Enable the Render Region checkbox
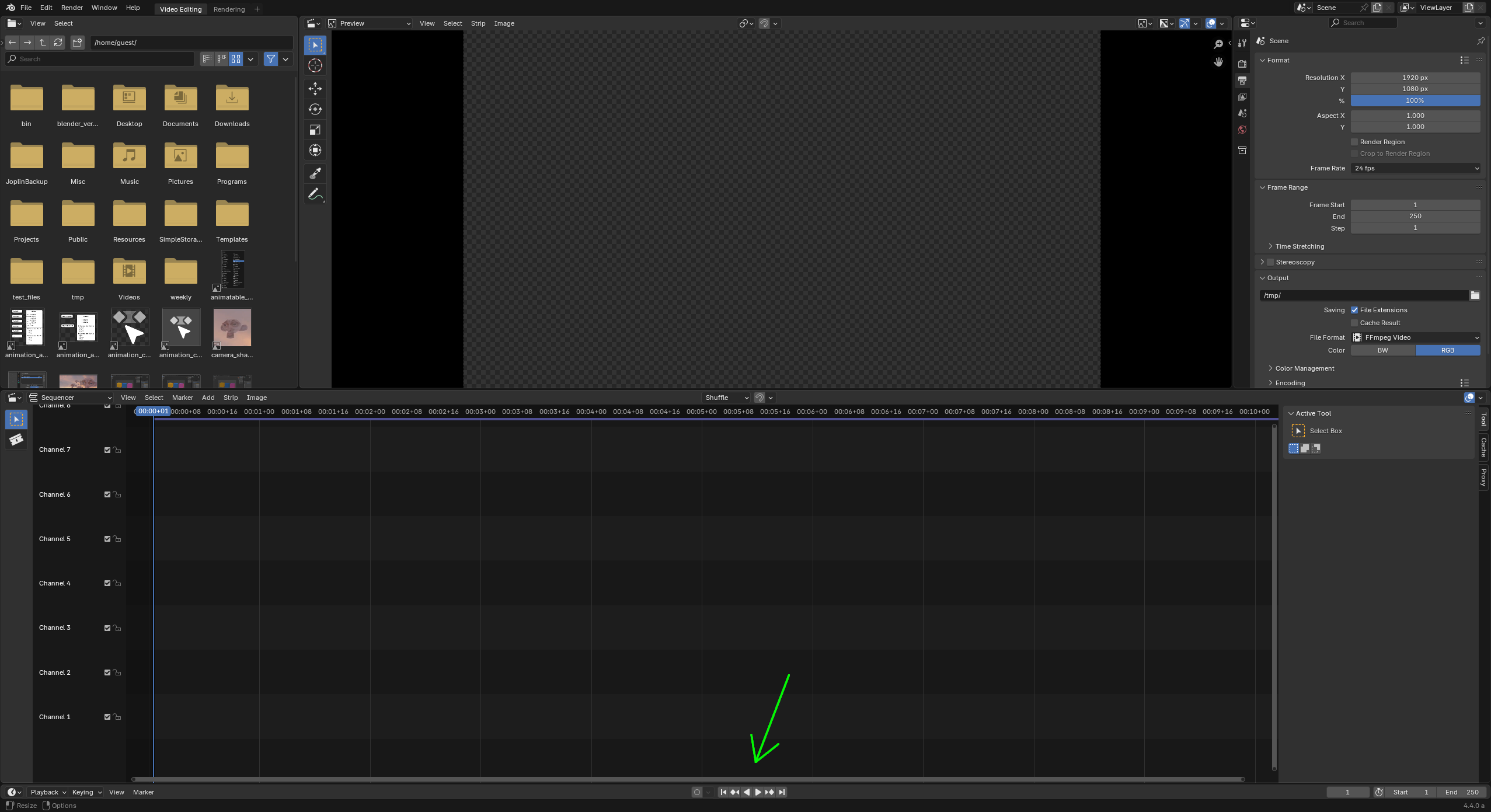 [x=1354, y=142]
